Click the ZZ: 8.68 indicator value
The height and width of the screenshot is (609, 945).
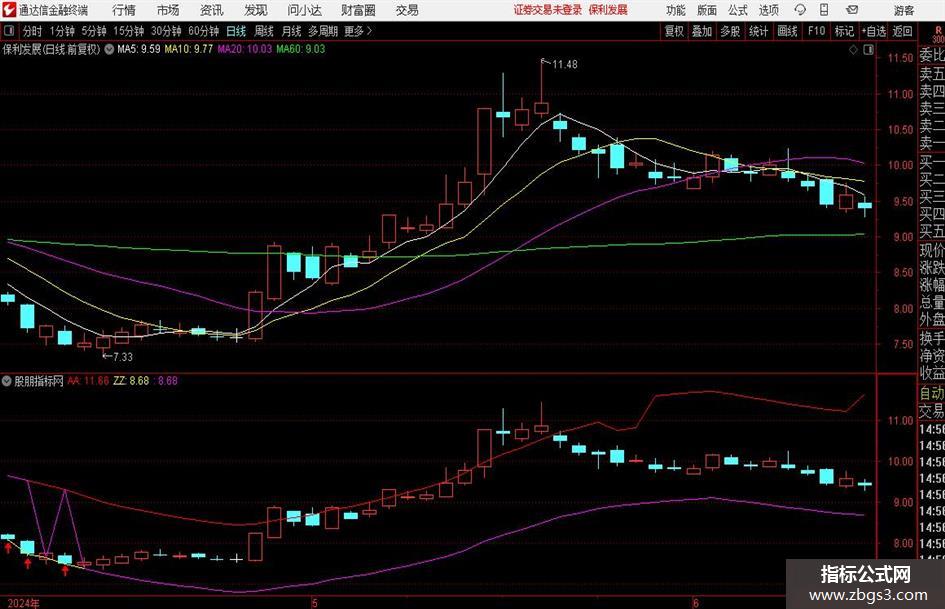(x=131, y=380)
